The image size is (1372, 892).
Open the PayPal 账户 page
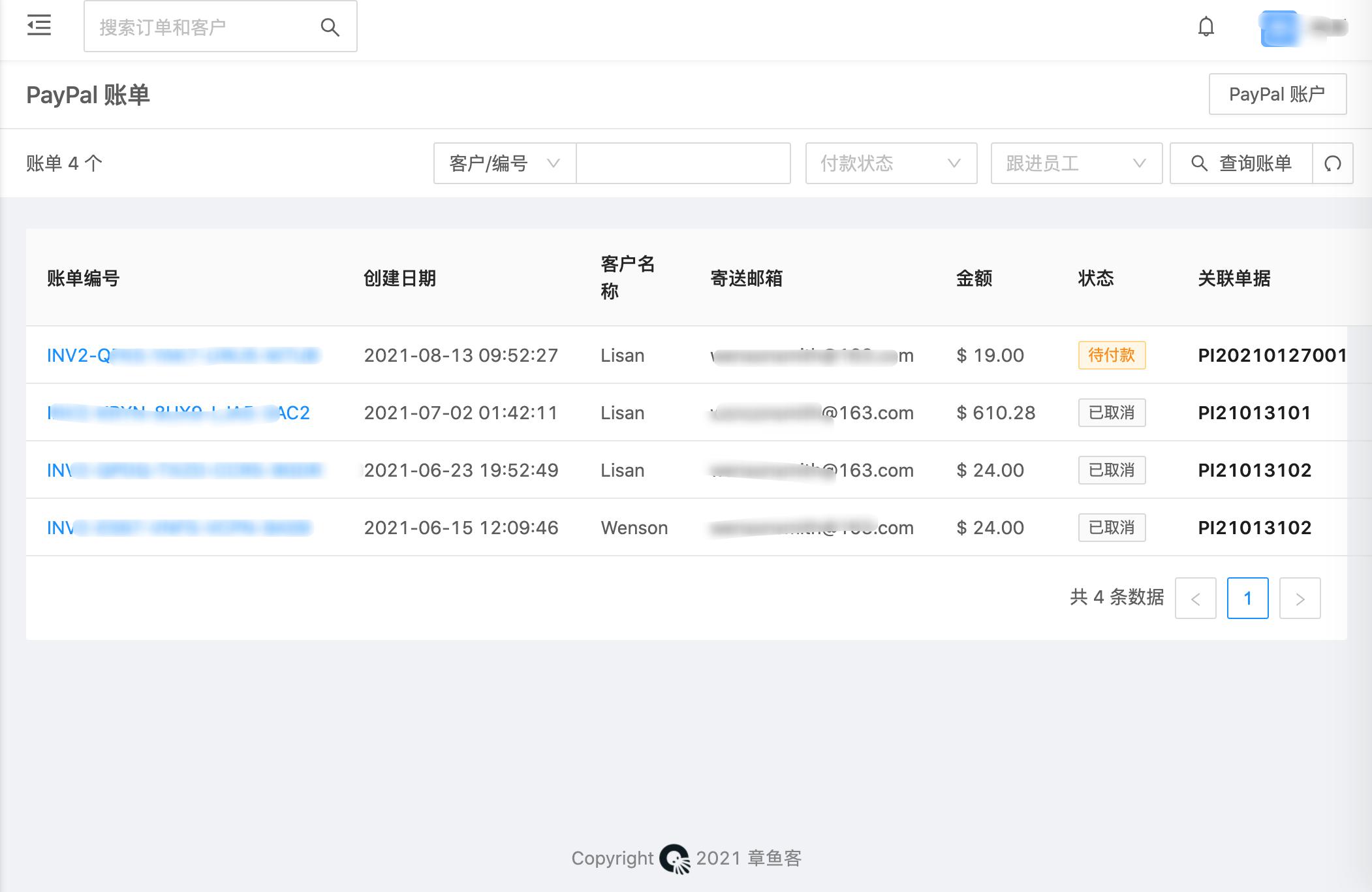click(x=1277, y=93)
